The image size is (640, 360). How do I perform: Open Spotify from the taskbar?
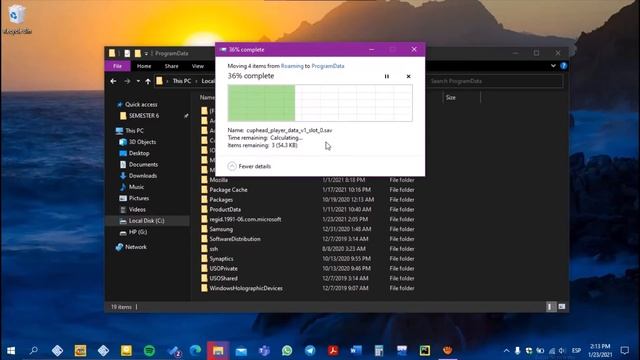tap(149, 350)
